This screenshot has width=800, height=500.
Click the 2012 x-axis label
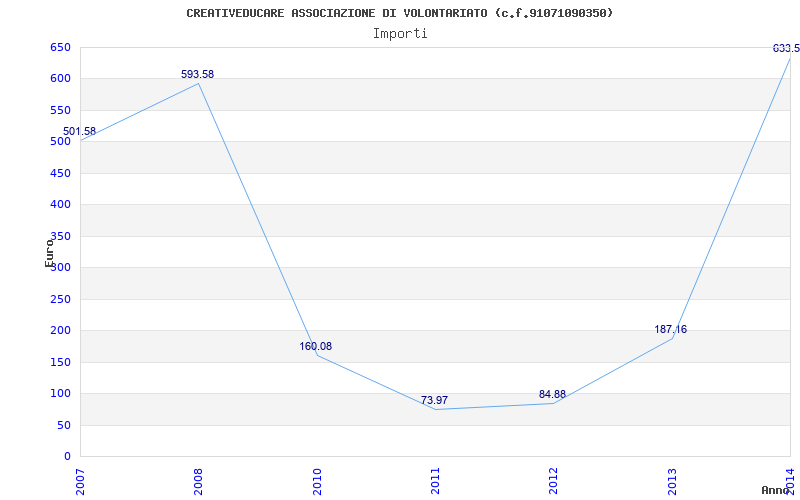553,481
